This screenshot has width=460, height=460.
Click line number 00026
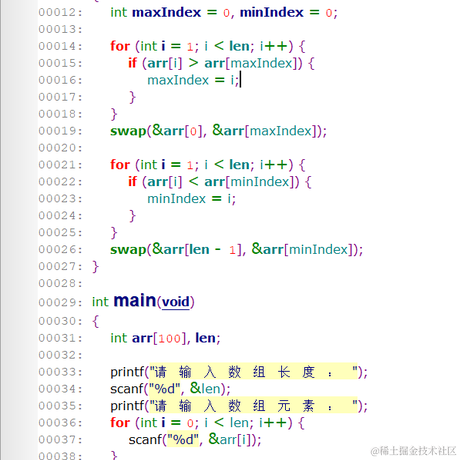(60, 250)
